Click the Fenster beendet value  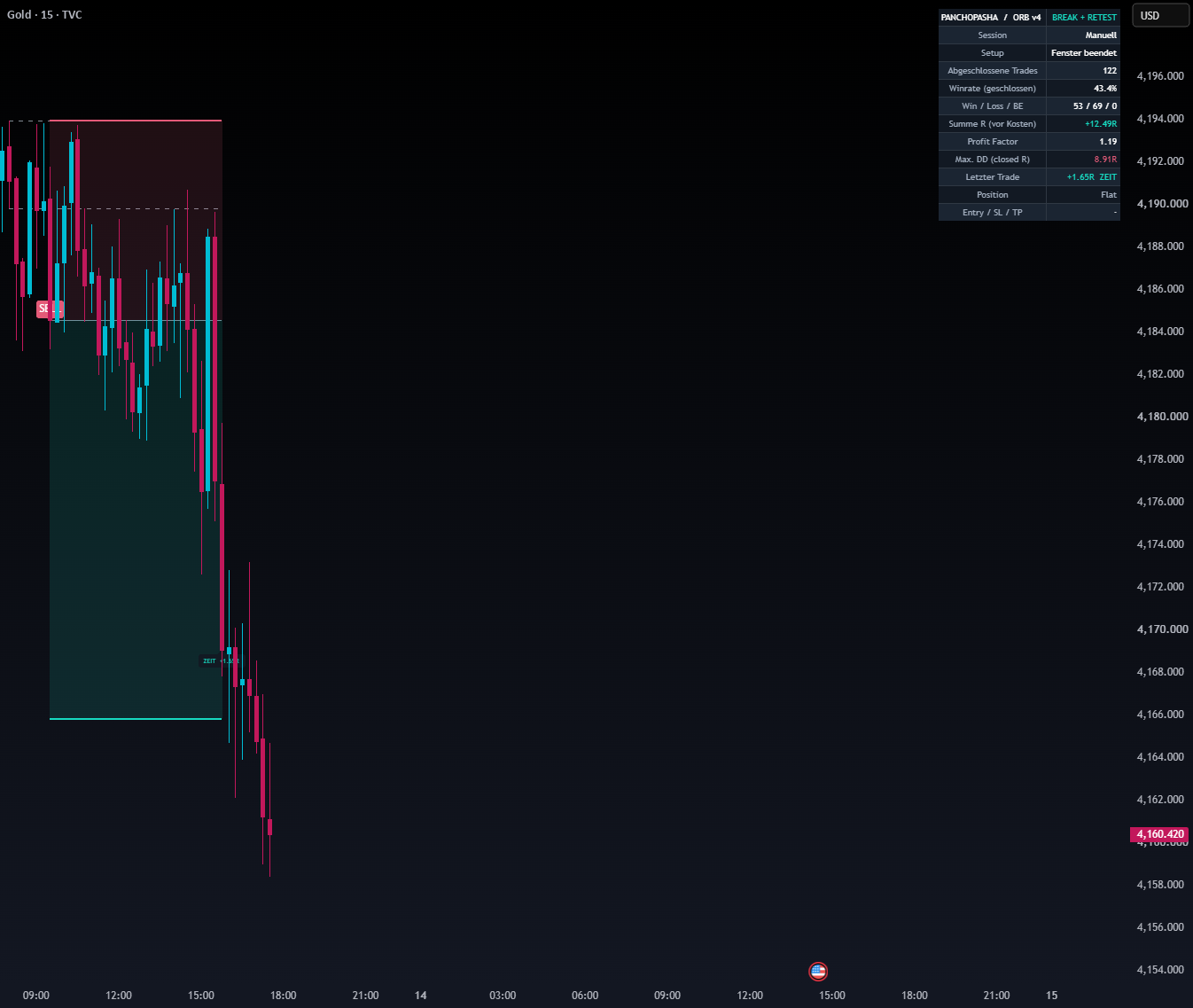pyautogui.click(x=1083, y=53)
